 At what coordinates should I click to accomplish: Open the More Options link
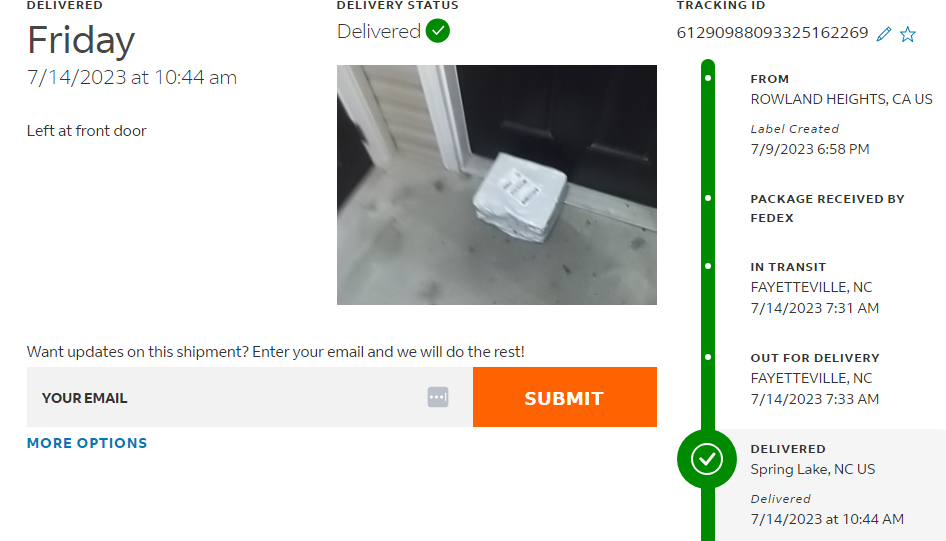coord(87,443)
